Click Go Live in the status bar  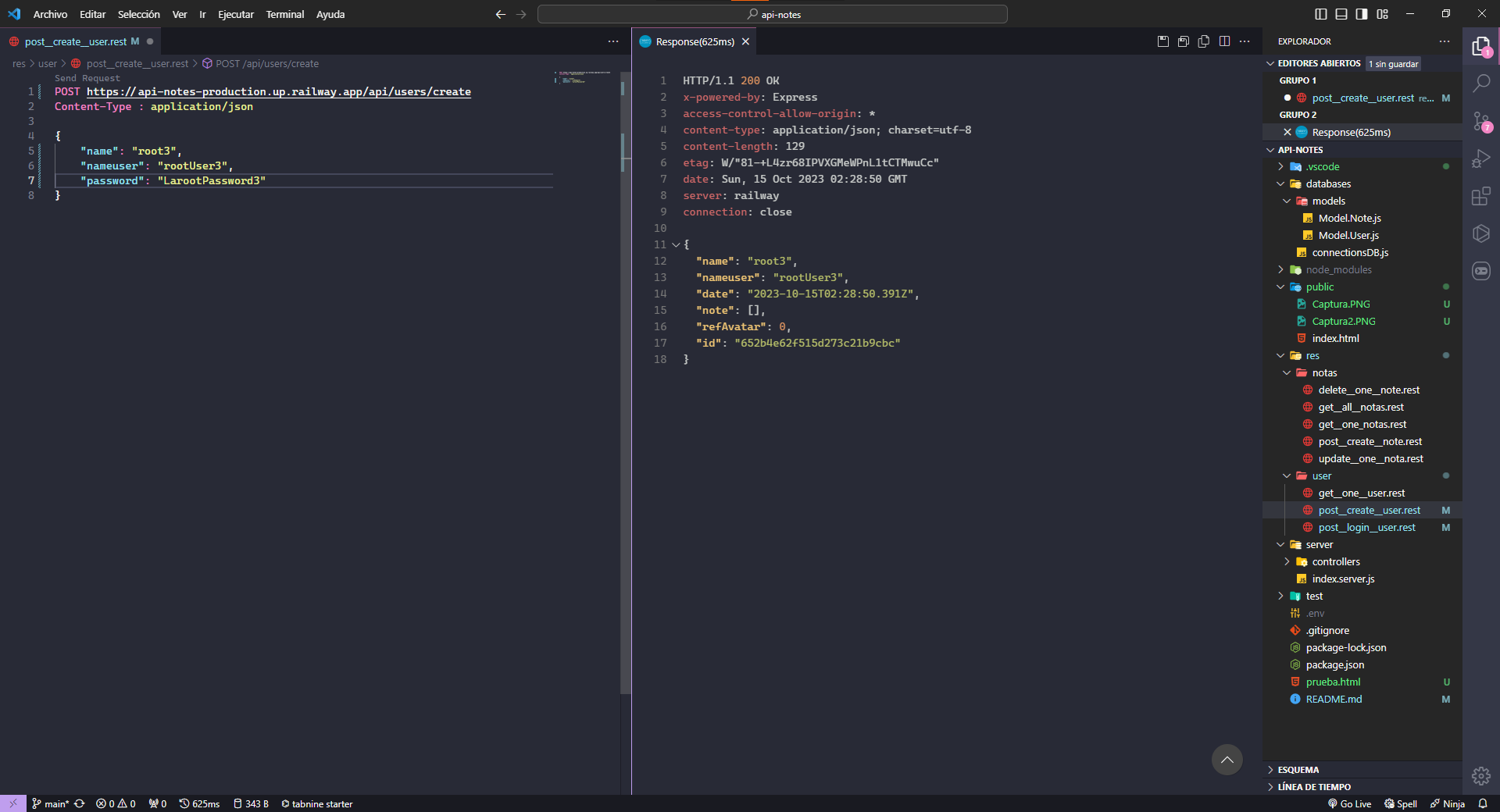pos(1349,803)
